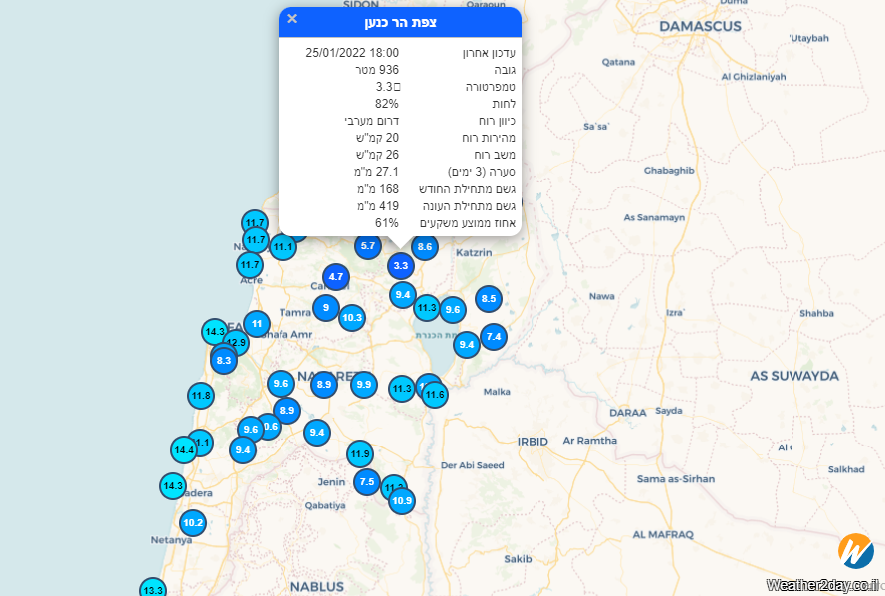The width and height of the screenshot is (885, 596).
Task: Select the 12.9 station marker
Action: [238, 342]
